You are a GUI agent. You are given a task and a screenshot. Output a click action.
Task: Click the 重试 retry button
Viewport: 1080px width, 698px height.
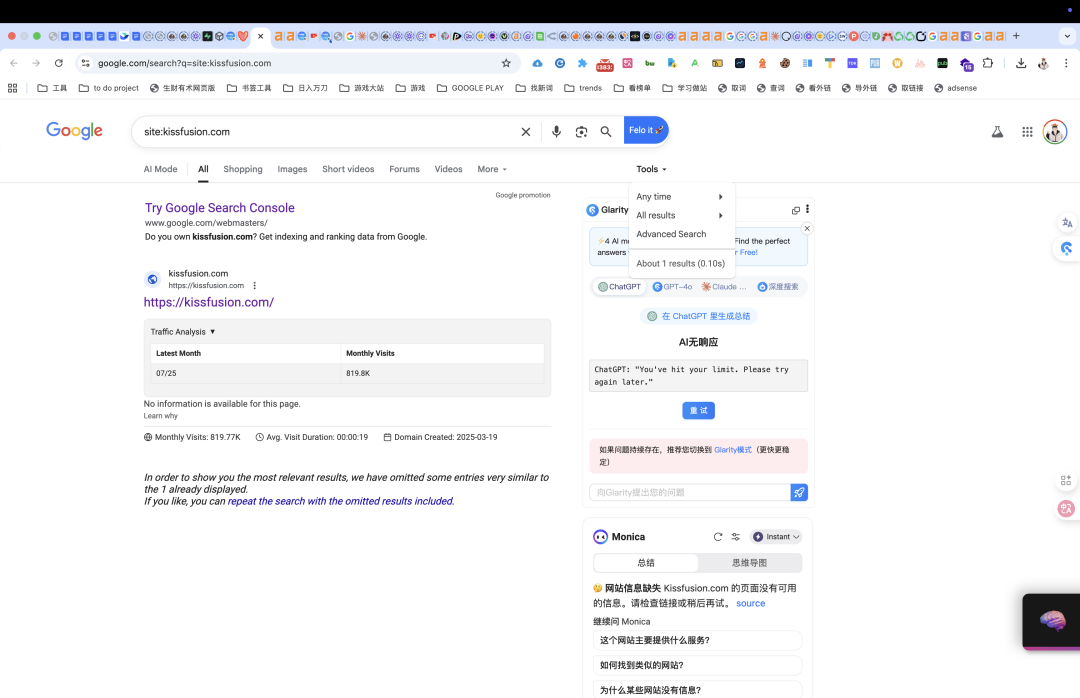pos(698,411)
